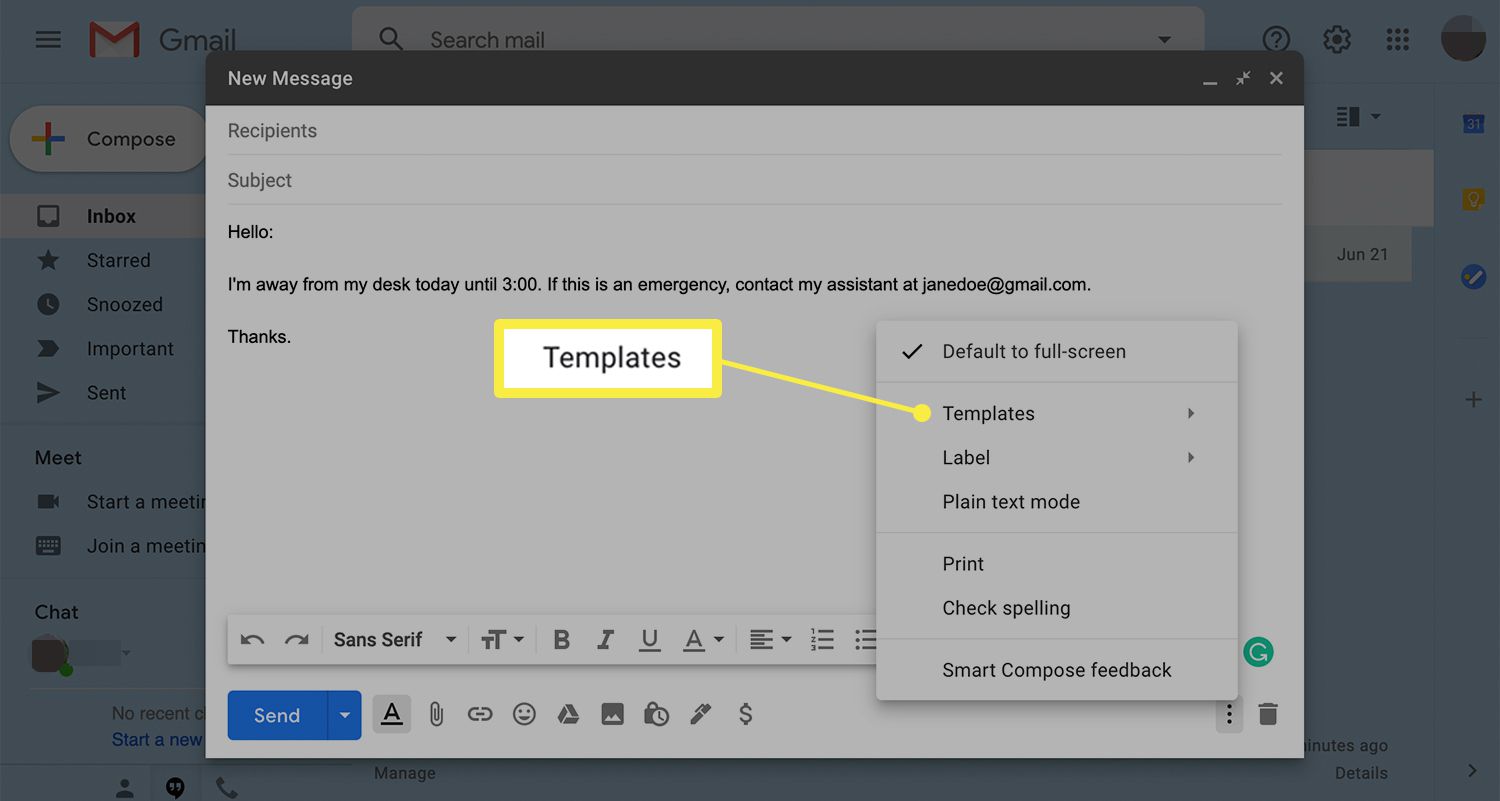Get add-ons with the plus icon
The image size is (1500, 801).
(x=1473, y=400)
